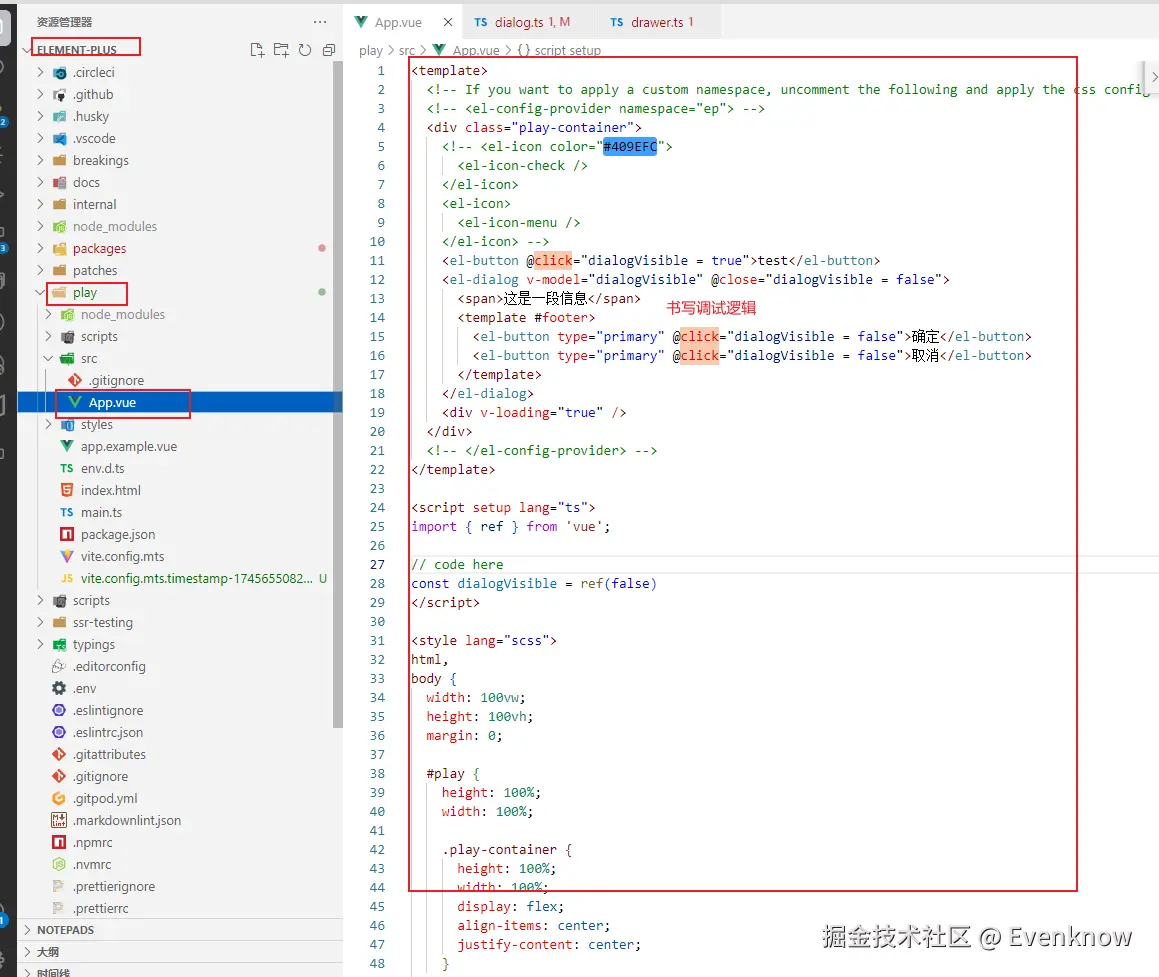Viewport: 1159px width, 977px height.
Task: Click the play breadcrumb segment
Action: click(x=370, y=50)
